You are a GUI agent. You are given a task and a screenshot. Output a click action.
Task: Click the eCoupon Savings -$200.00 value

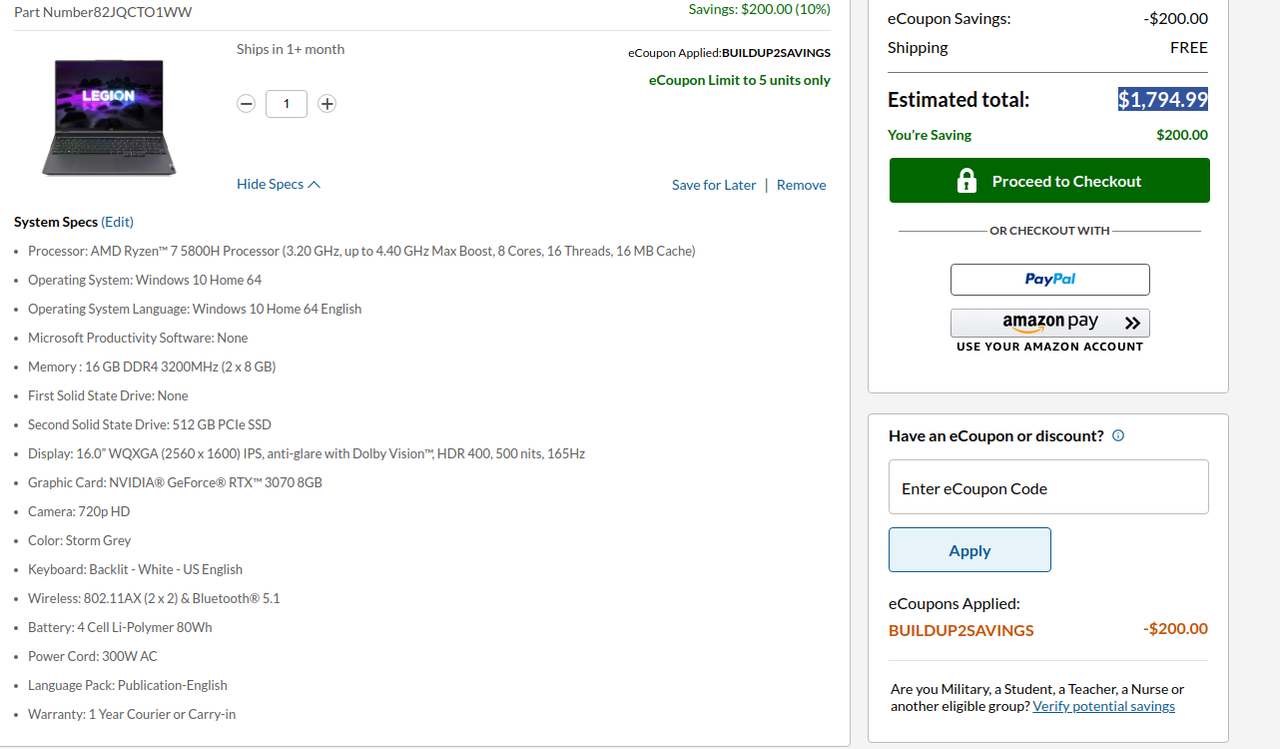(1176, 19)
